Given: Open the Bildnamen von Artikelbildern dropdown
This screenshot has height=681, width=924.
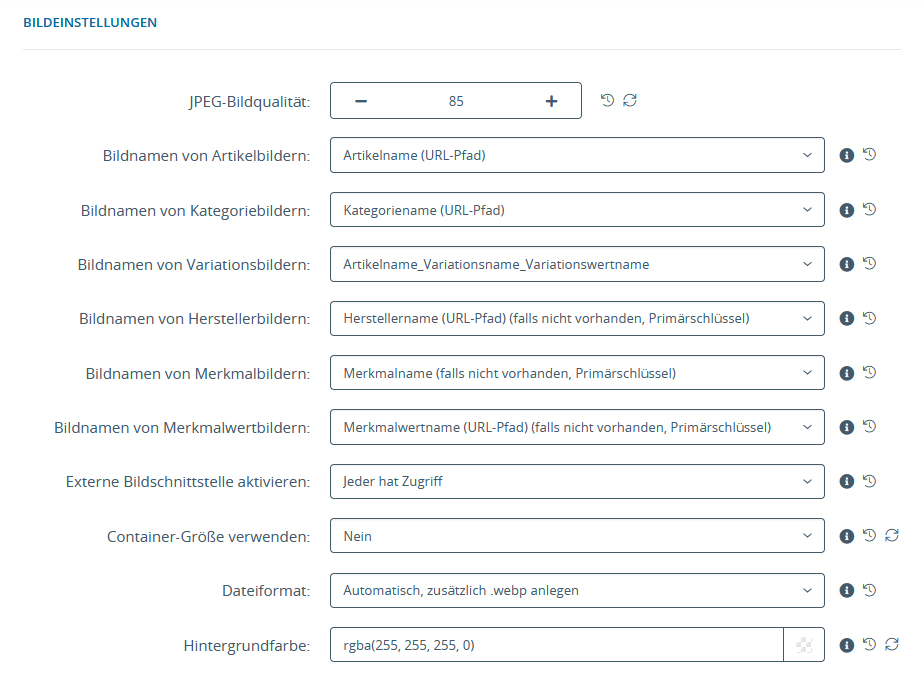Looking at the screenshot, I should point(577,155).
